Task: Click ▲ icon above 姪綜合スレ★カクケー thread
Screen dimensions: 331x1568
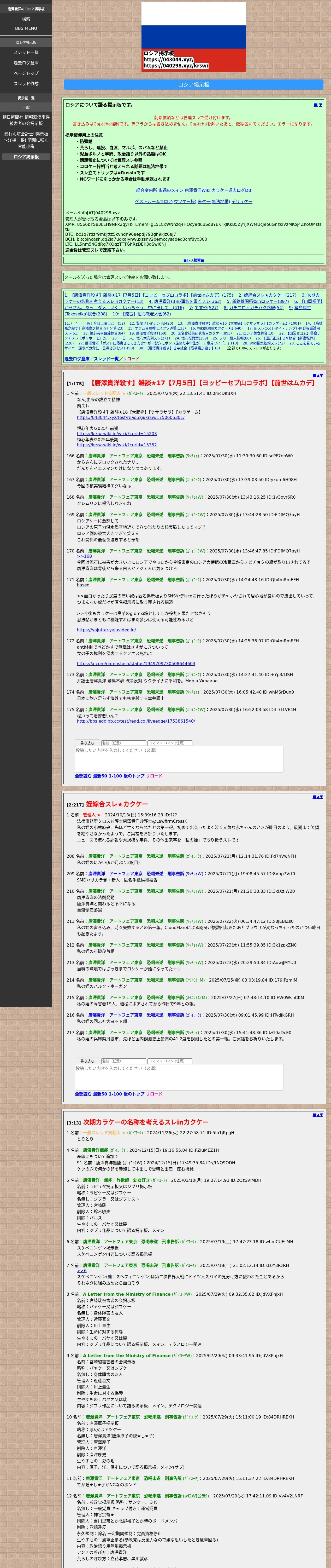Action: [x=318, y=797]
